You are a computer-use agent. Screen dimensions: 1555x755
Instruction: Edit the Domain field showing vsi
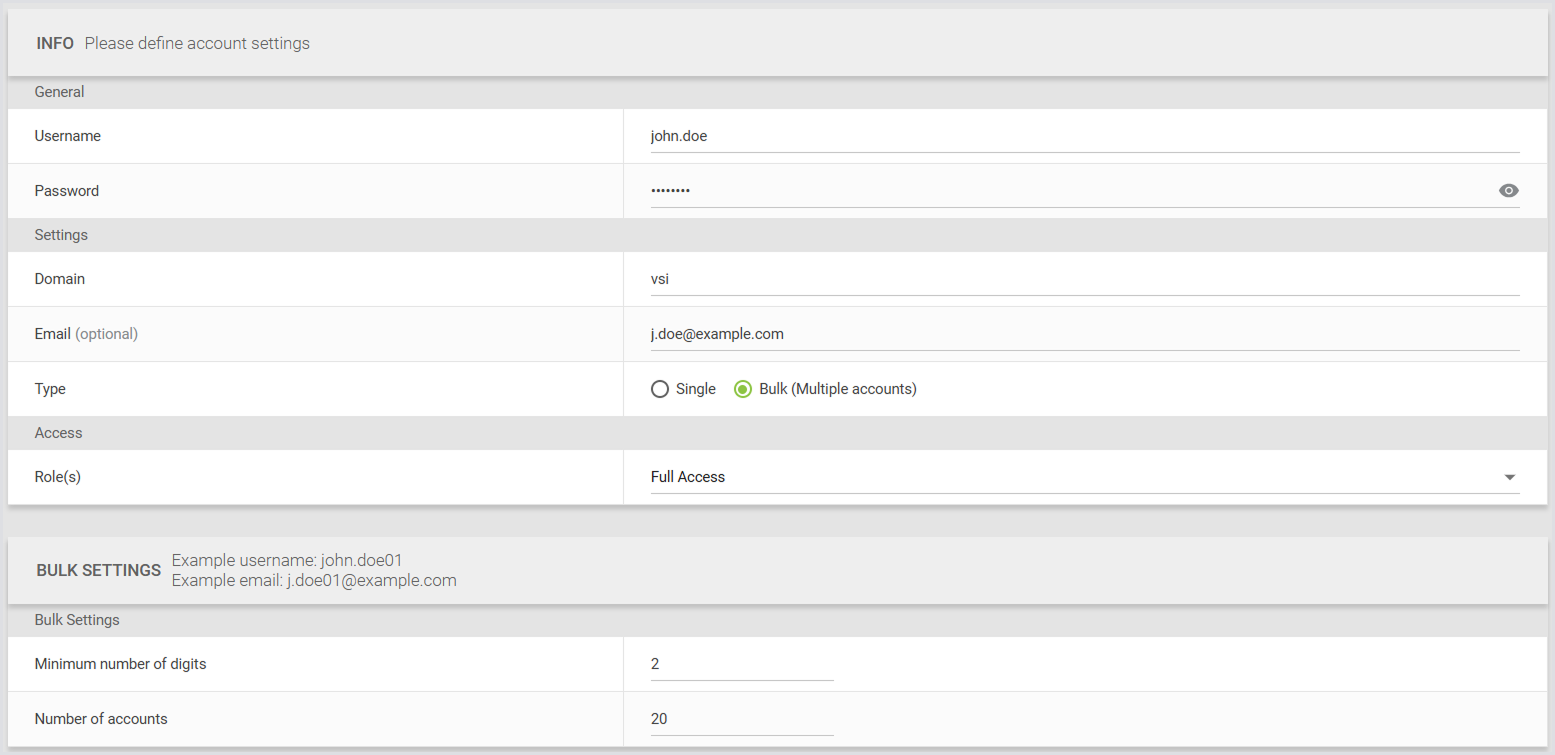(1084, 279)
